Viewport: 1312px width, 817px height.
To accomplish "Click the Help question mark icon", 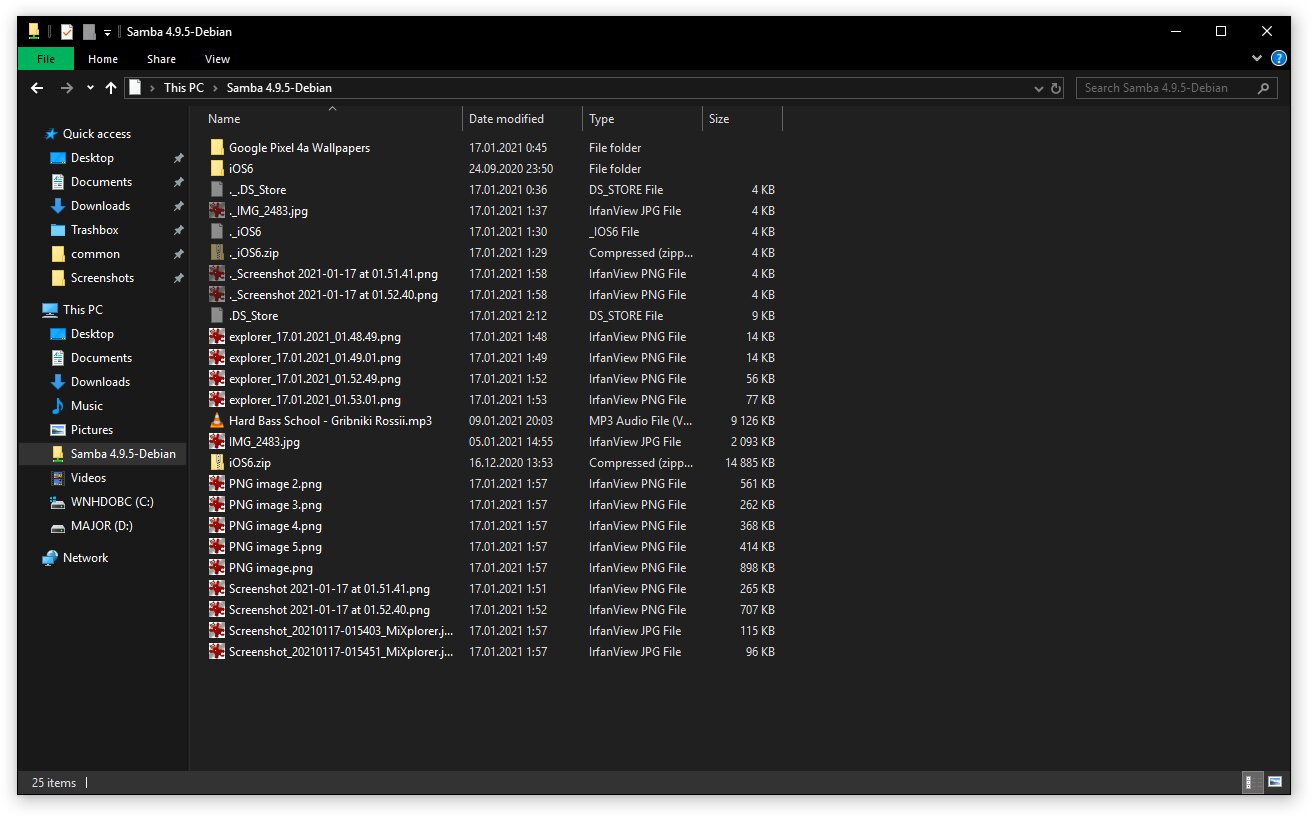I will click(1278, 59).
